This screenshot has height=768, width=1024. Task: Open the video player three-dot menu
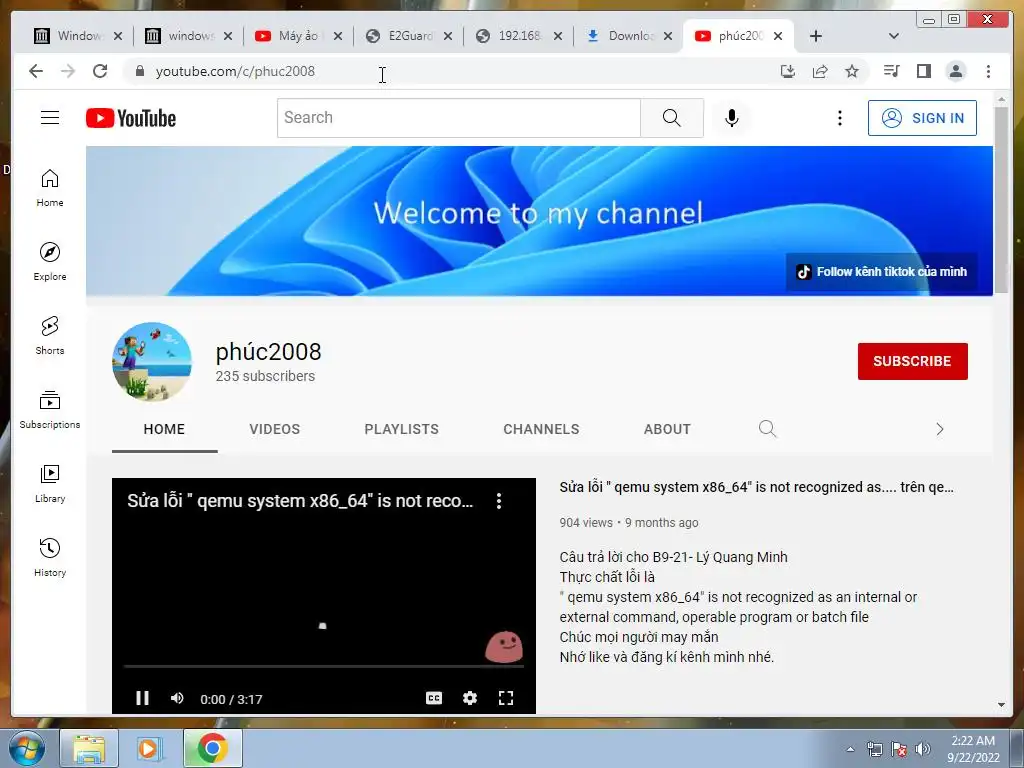coord(499,501)
